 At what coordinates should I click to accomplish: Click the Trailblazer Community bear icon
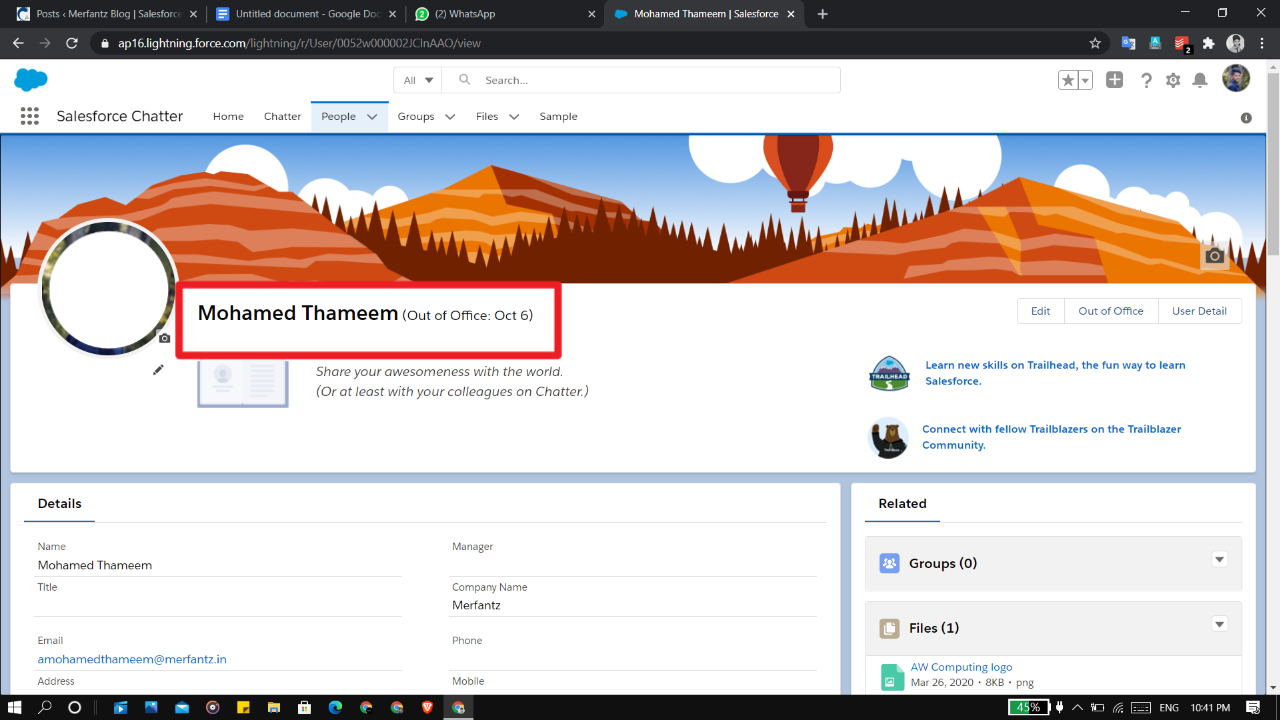[x=889, y=437]
